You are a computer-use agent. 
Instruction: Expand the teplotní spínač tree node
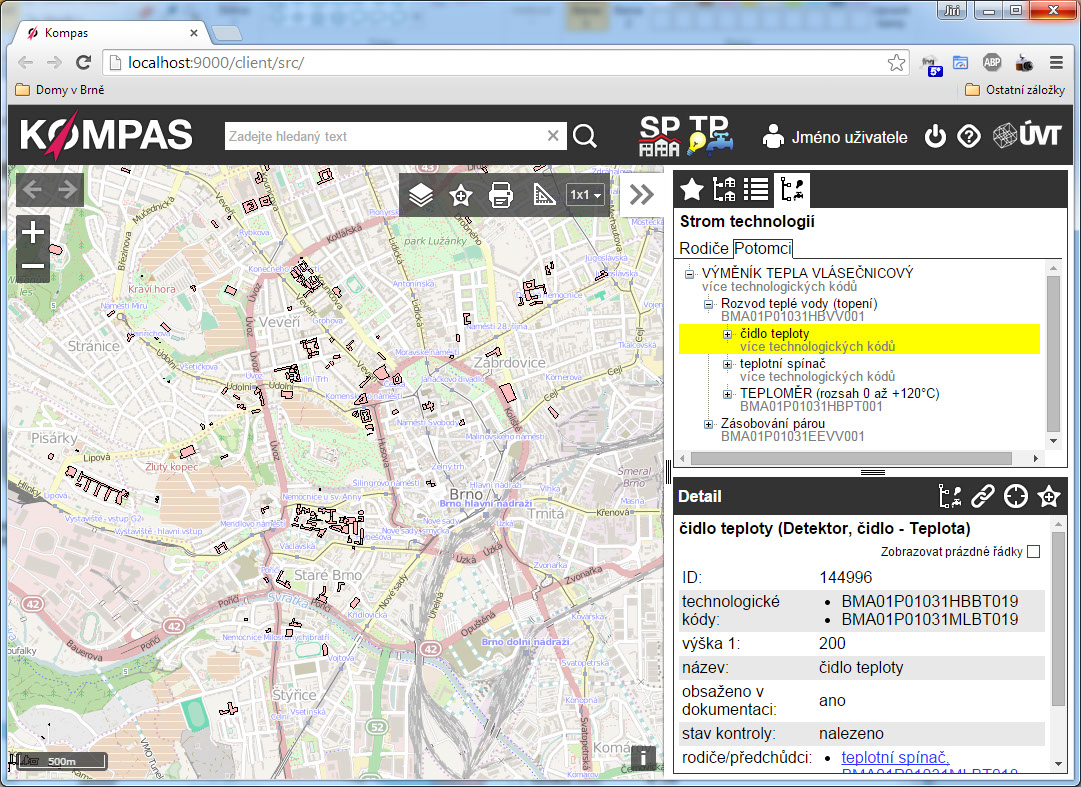(728, 364)
